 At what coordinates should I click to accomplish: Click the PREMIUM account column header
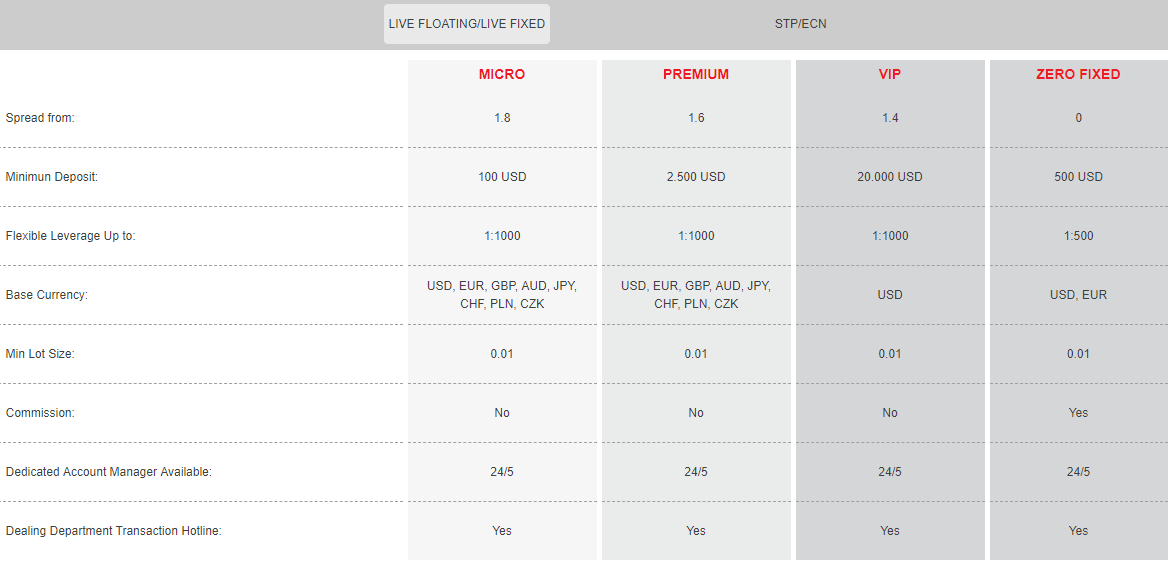[696, 74]
